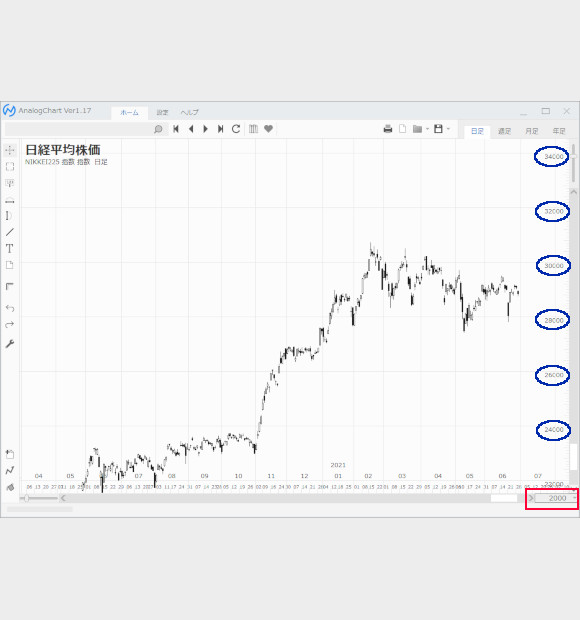The image size is (580, 620).
Task: Expand the folder open dropdown arrow
Action: (427, 129)
